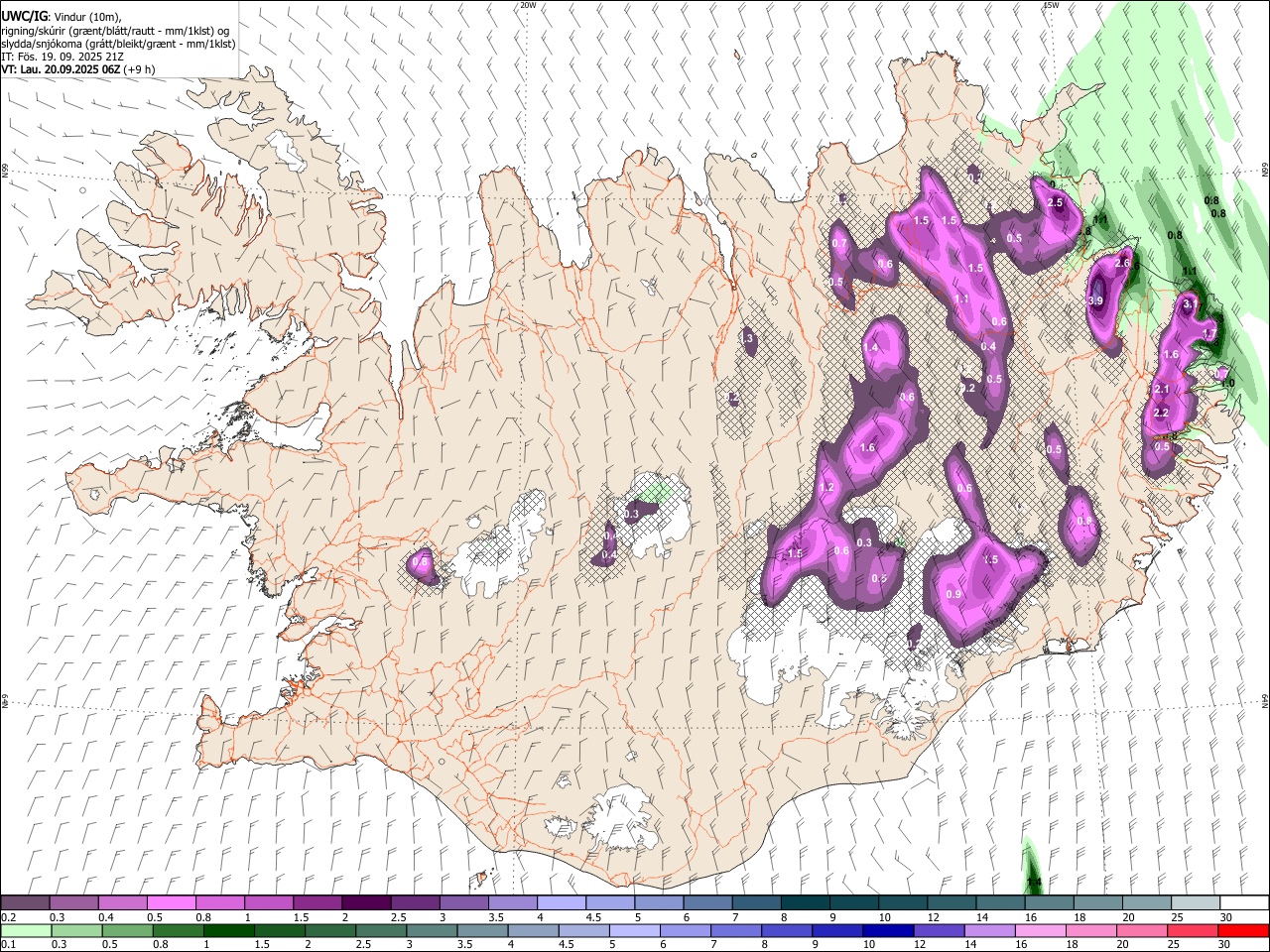Select the violet 12 swatch in the lower legend
The image size is (1270, 952).
pos(939,930)
